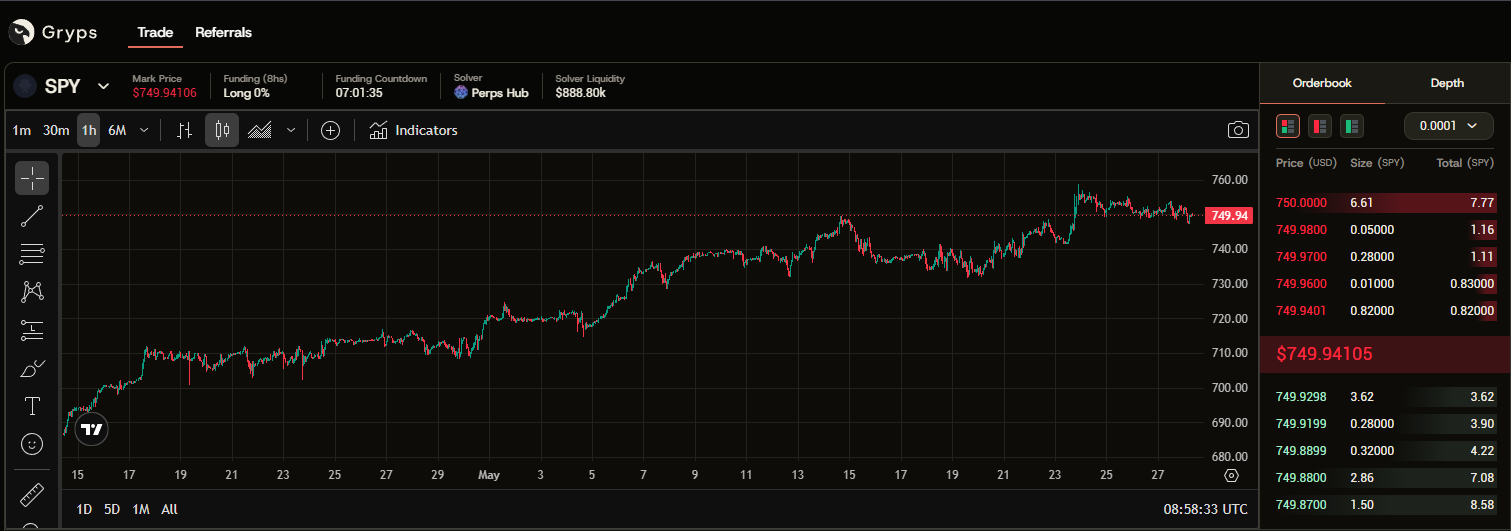Viewport: 1511px width, 531px height.
Task: Select the horizontal lines Fibonacci tool
Action: tap(32, 254)
